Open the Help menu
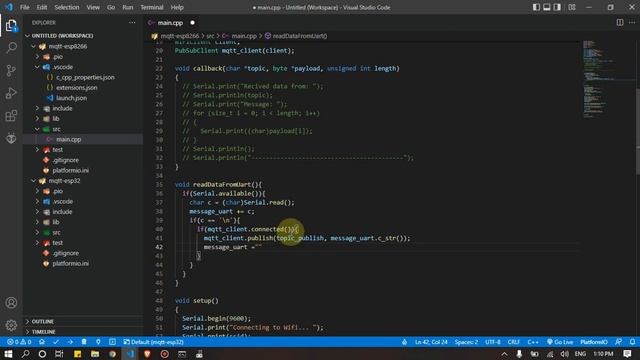The height and width of the screenshot is (360, 640). pos(177,7)
